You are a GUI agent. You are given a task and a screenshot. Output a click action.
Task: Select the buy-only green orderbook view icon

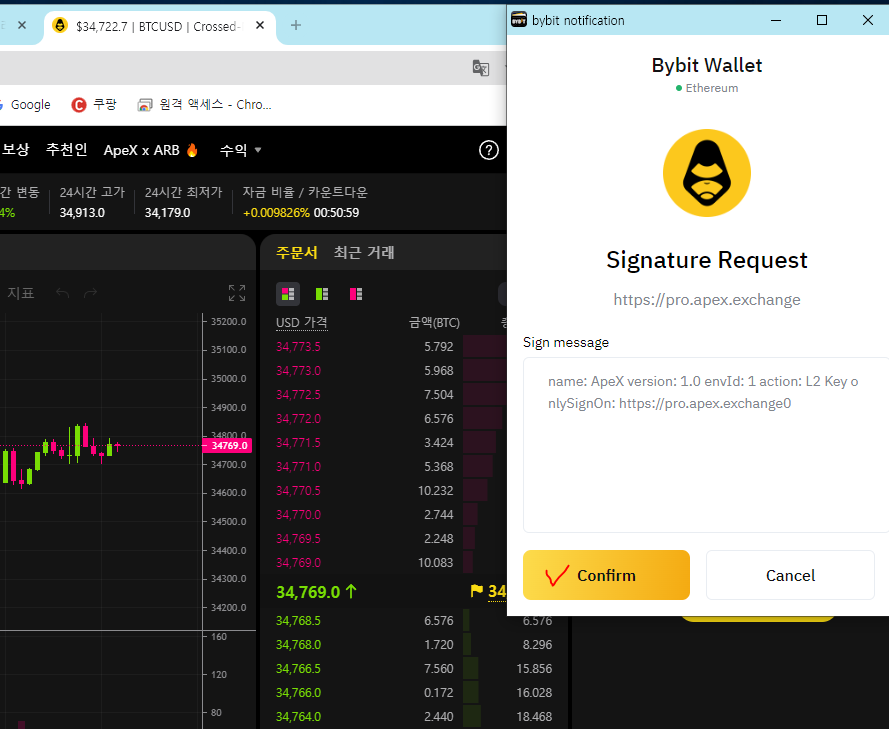(x=322, y=294)
